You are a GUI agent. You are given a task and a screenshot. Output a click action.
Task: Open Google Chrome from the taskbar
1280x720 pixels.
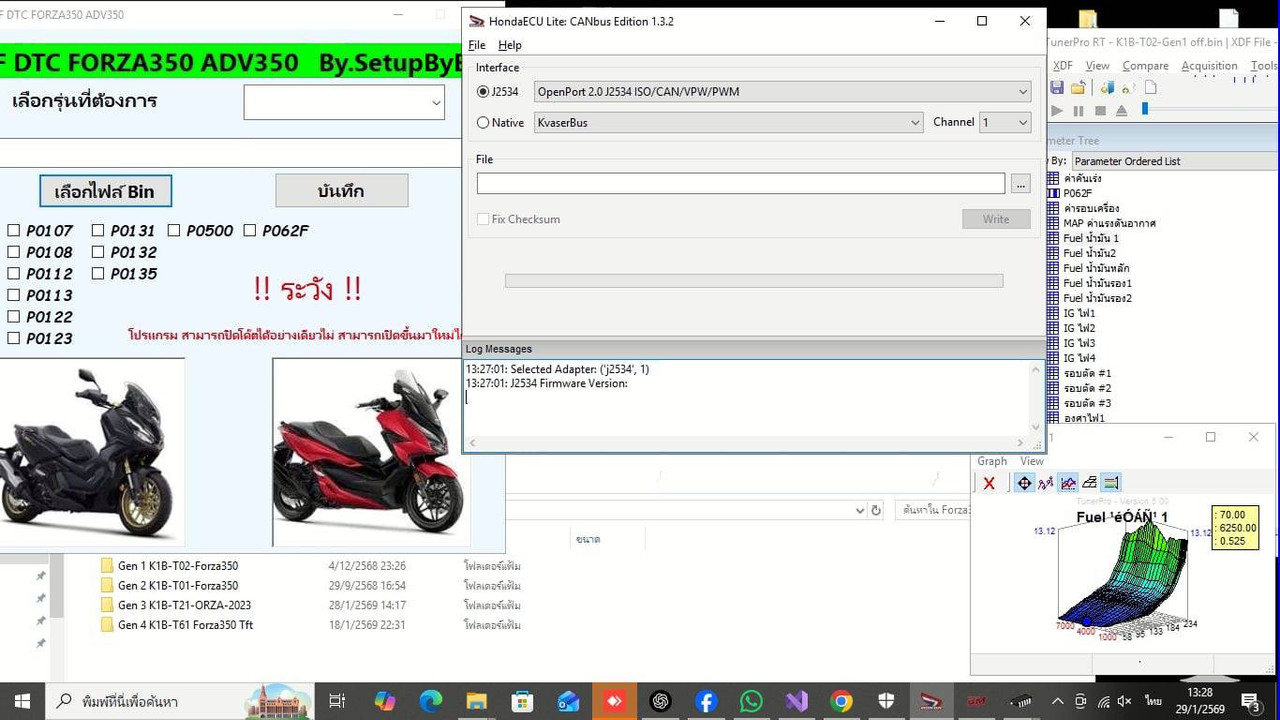click(x=841, y=701)
